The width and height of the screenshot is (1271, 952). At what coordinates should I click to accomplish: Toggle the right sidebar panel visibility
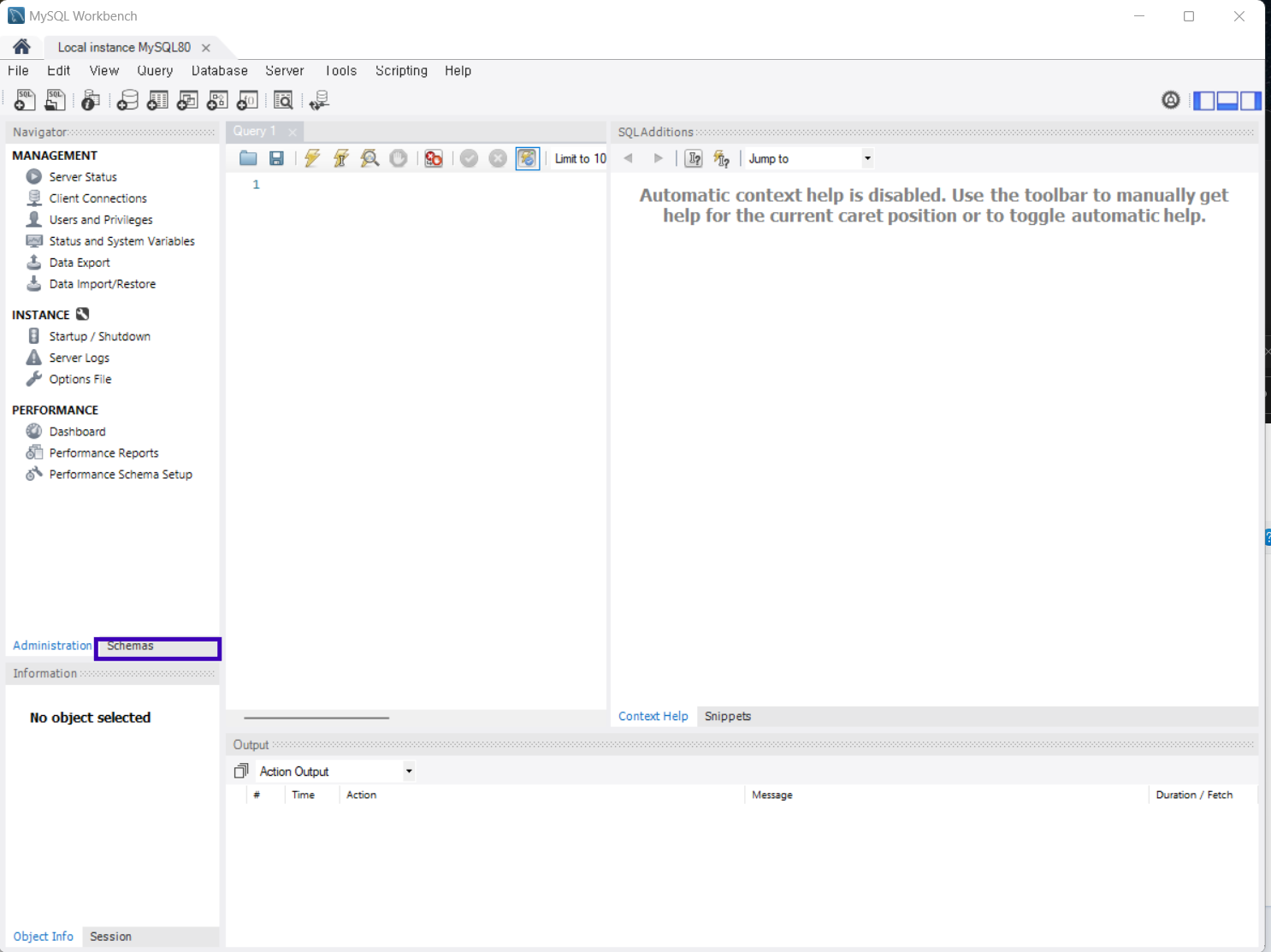[x=1250, y=101]
